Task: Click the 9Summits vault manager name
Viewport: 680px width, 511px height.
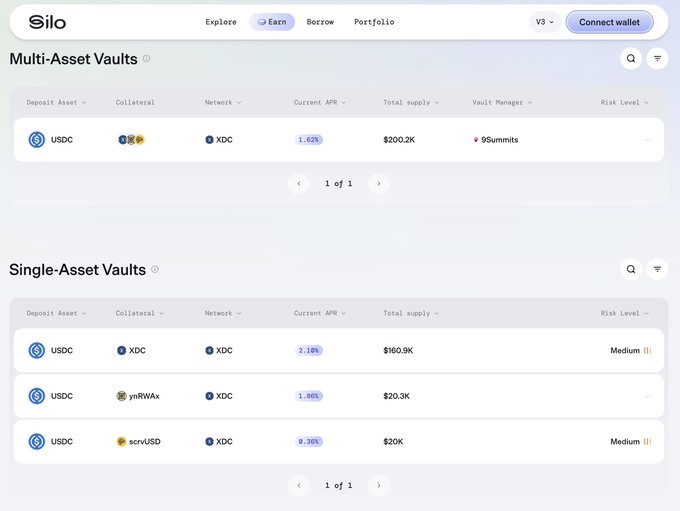Action: 500,140
